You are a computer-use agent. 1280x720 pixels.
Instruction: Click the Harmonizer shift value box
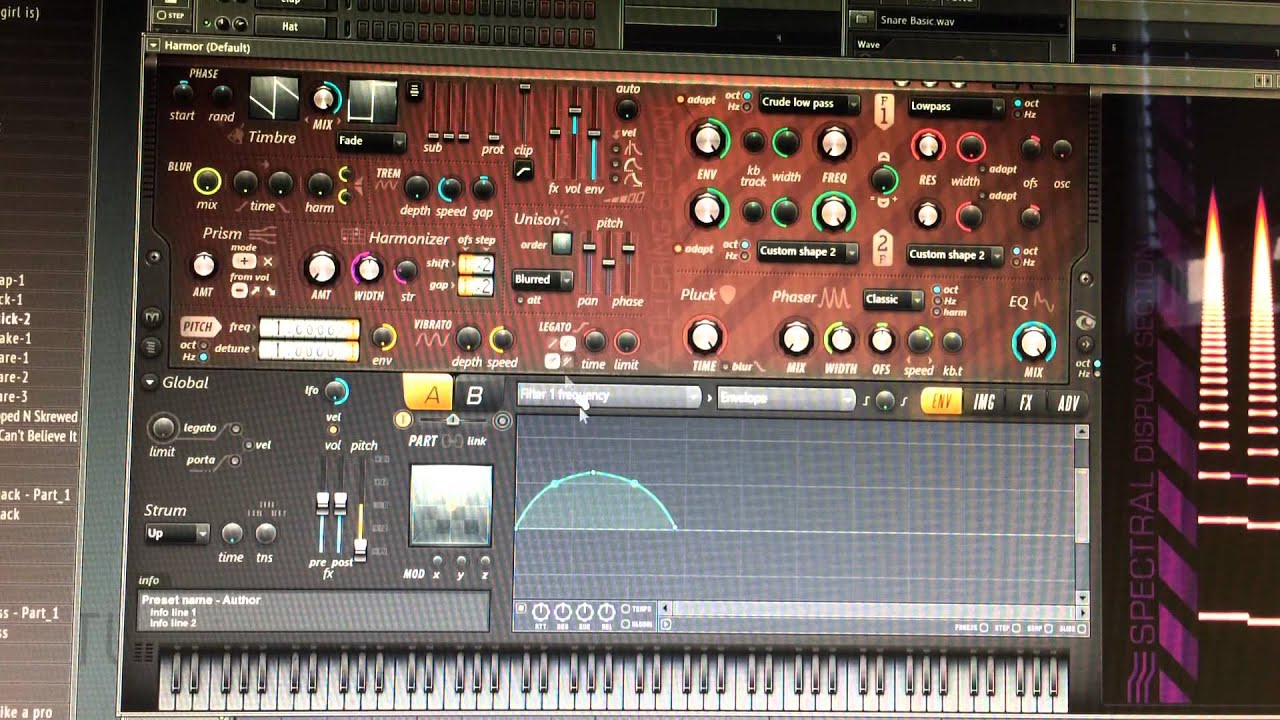475,265
